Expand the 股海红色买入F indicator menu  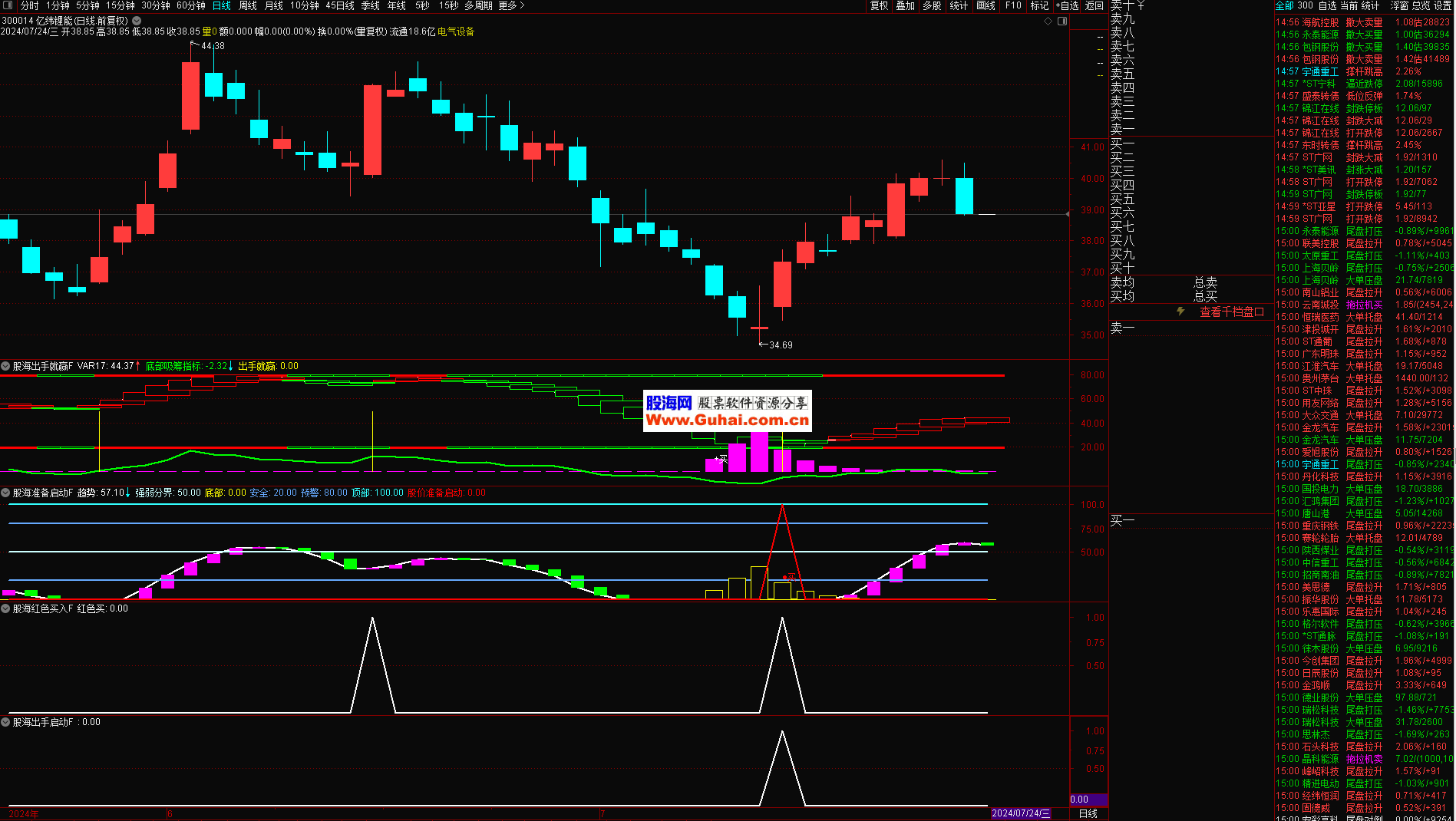coord(5,608)
